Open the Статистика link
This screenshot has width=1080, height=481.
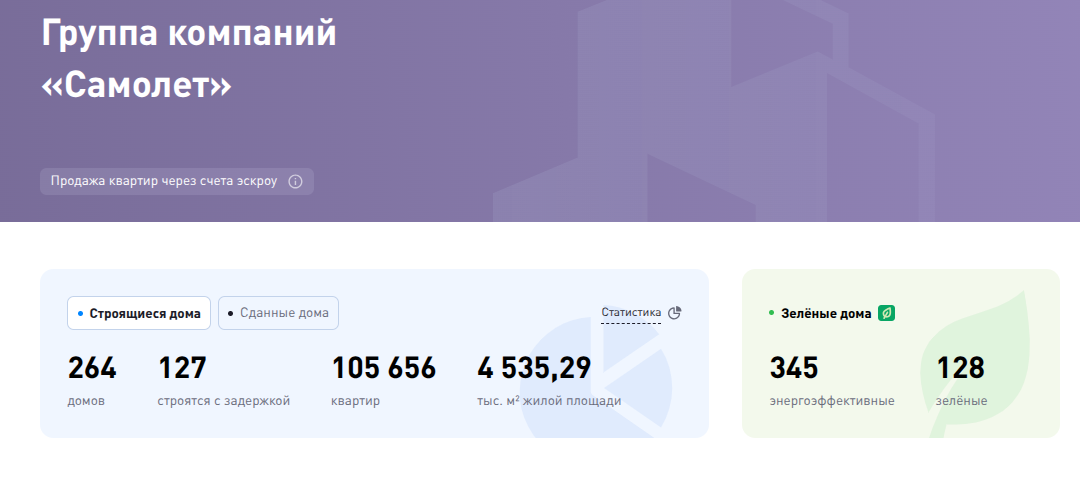point(631,313)
